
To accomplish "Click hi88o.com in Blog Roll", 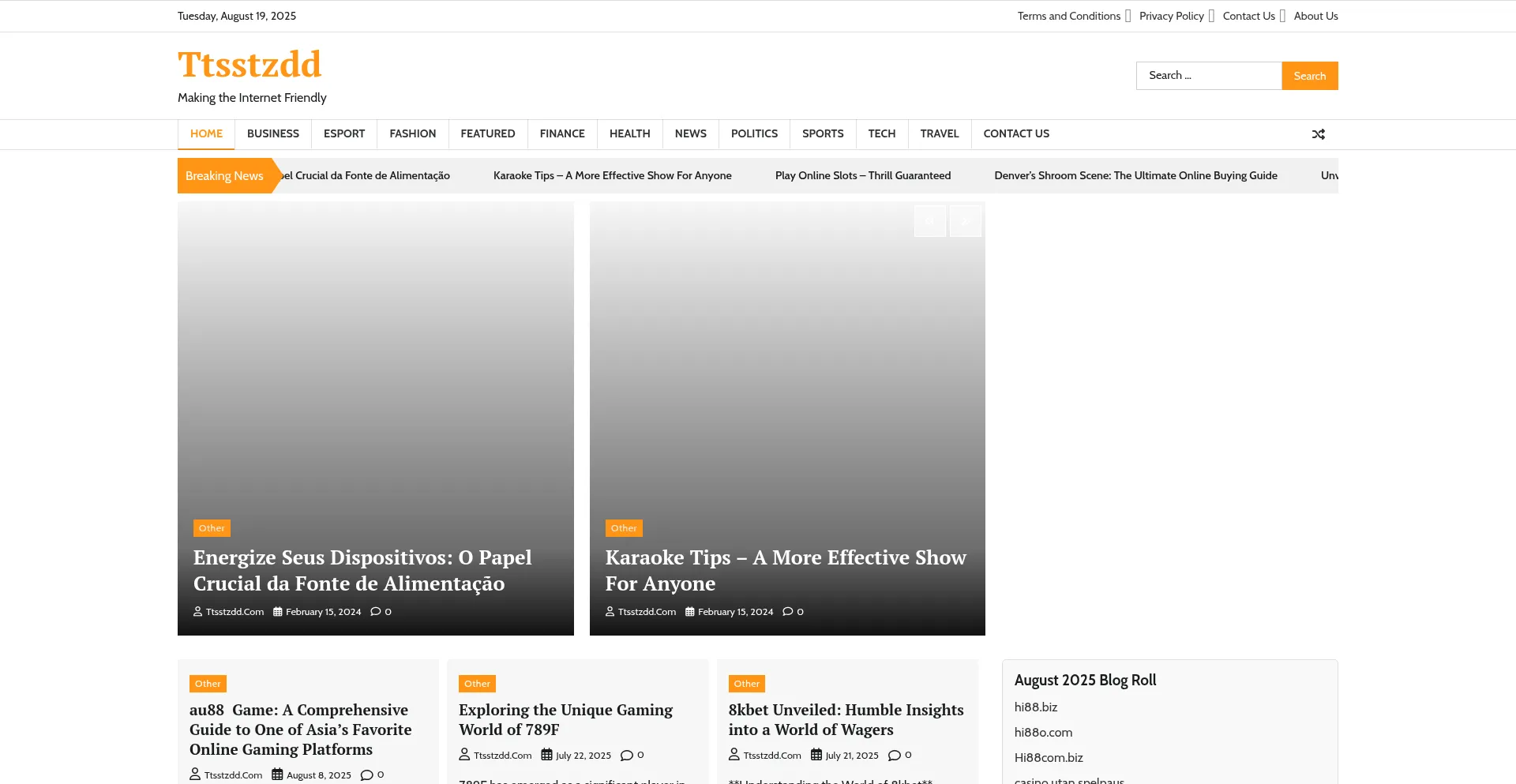I will (x=1044, y=733).
